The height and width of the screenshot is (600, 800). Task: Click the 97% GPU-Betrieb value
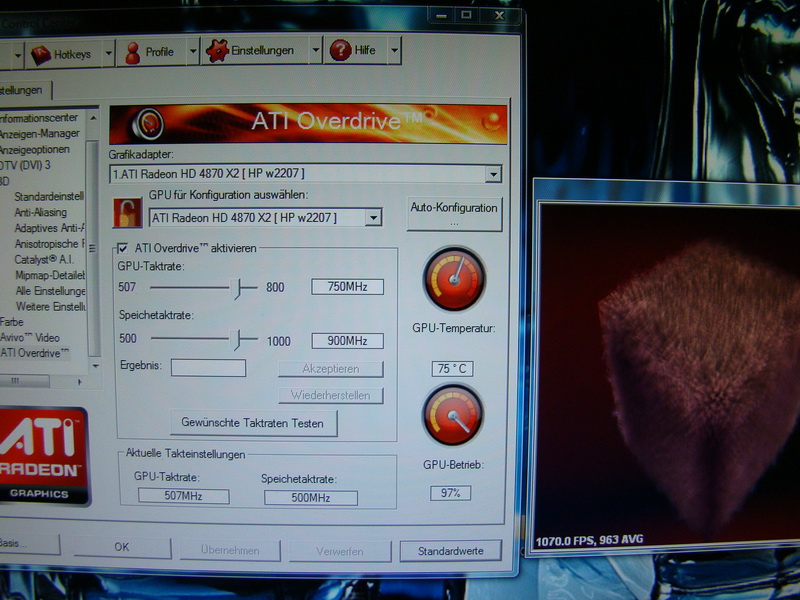[x=451, y=493]
